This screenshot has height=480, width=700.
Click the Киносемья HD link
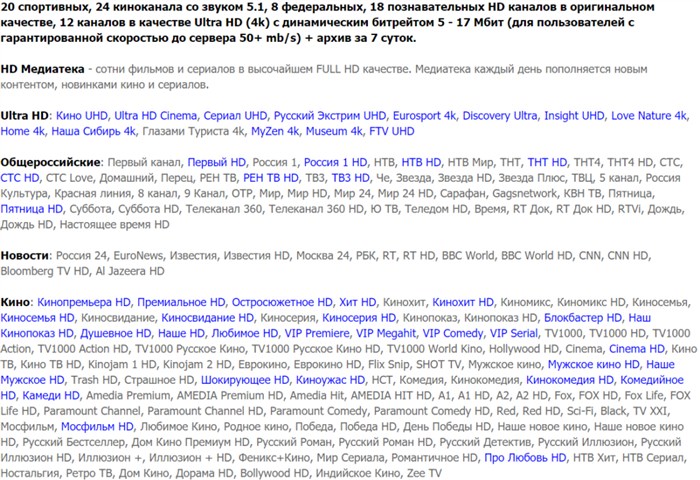(38, 318)
